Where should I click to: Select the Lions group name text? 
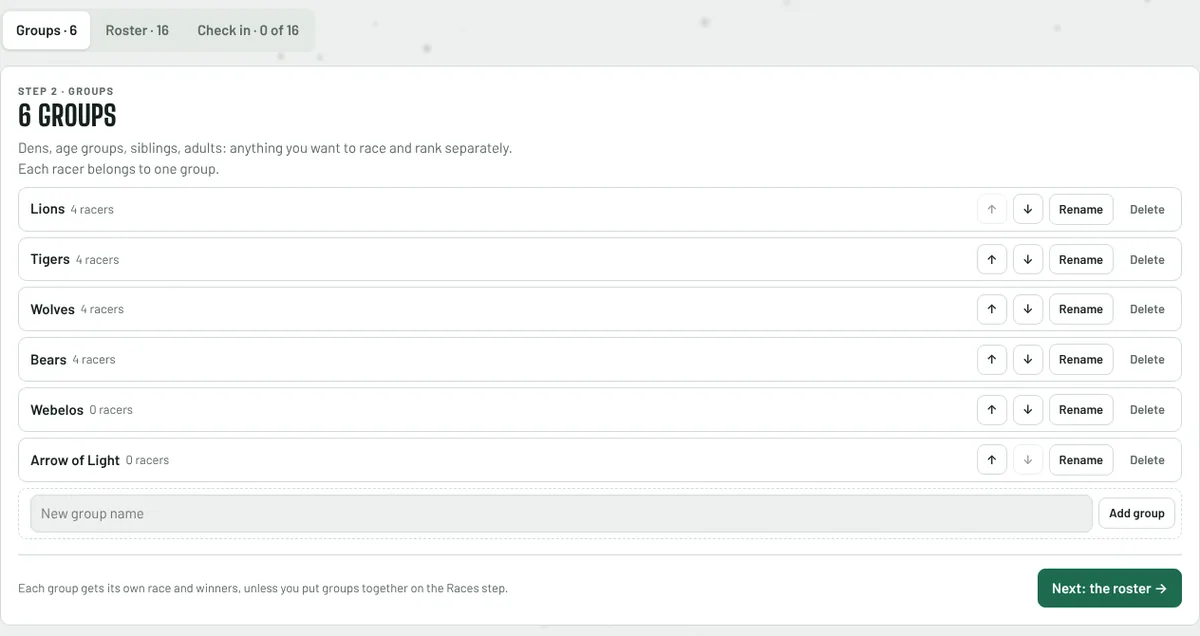(x=47, y=209)
